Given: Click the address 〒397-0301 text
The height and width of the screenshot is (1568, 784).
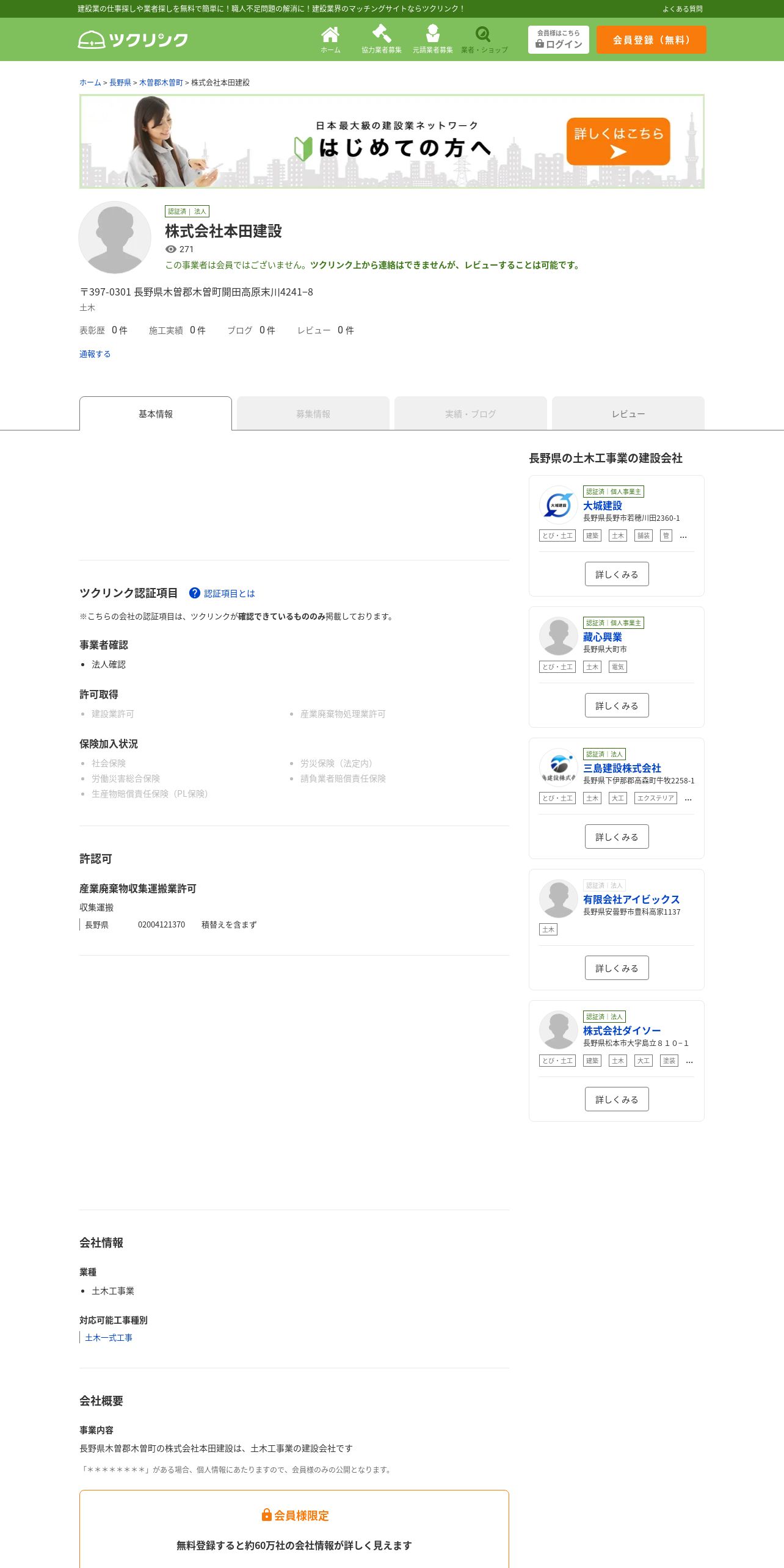Looking at the screenshot, I should coord(197,292).
